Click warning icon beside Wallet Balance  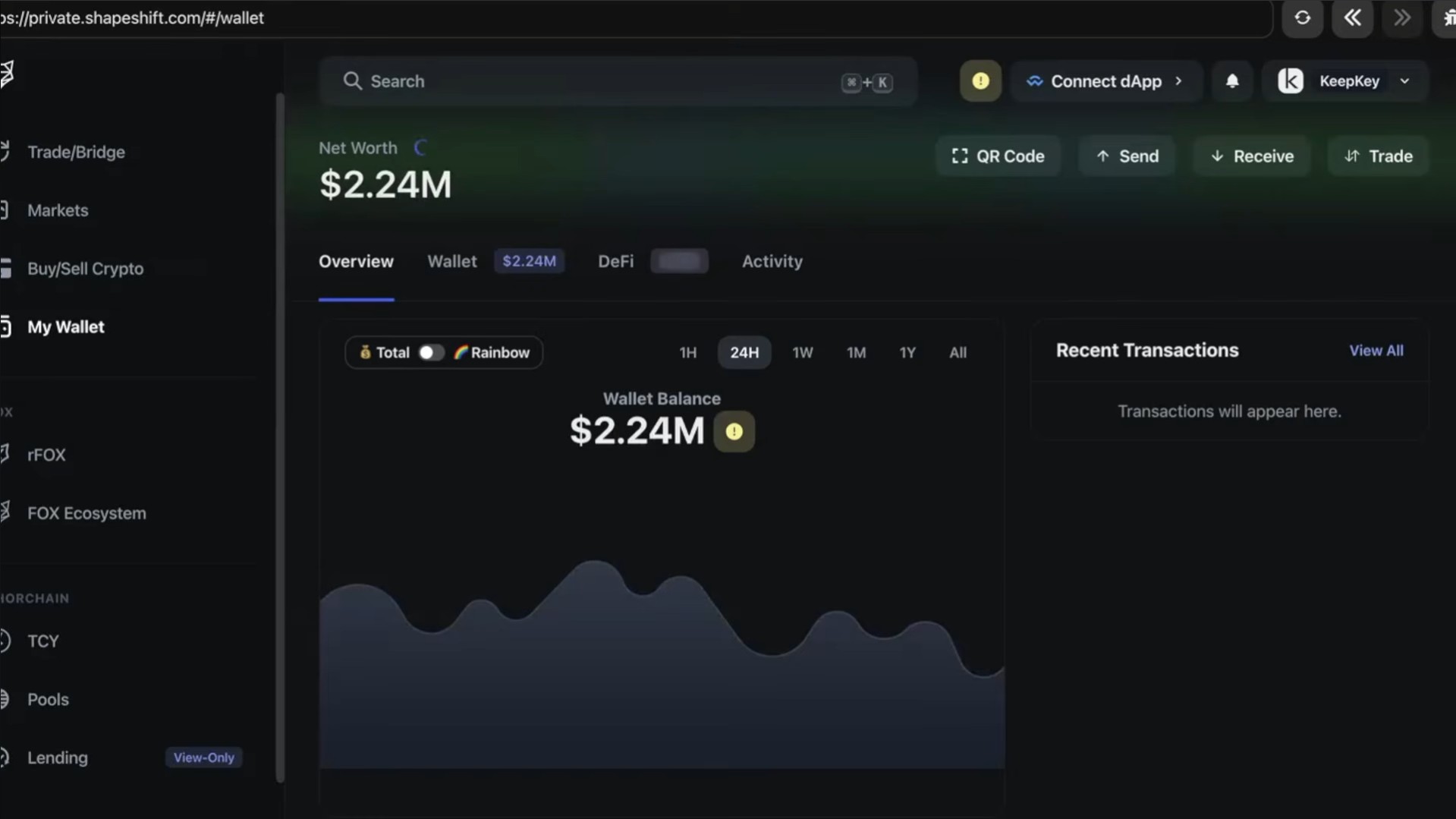tap(734, 431)
